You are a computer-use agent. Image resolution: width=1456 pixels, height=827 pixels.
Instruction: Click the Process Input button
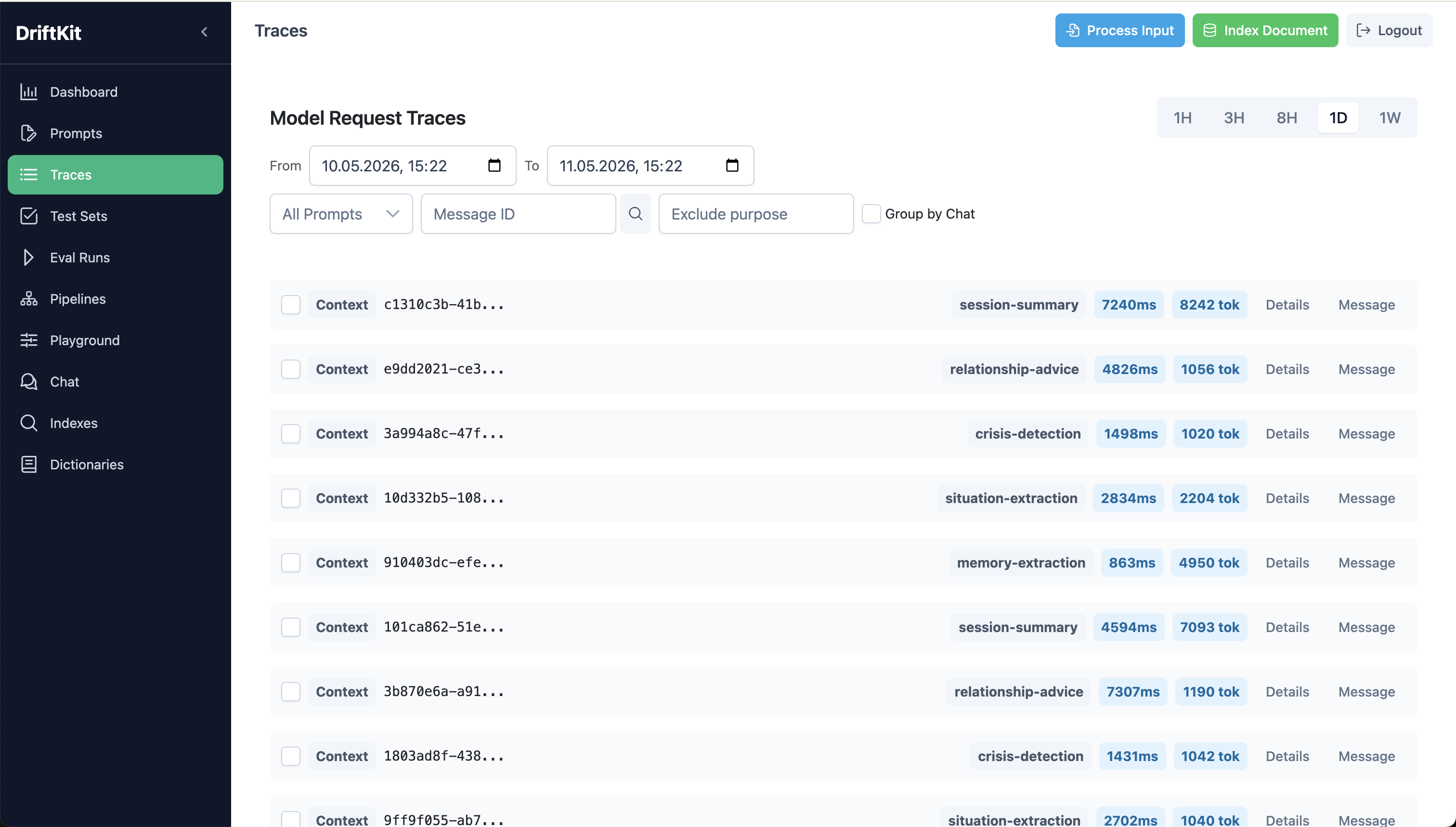pos(1120,31)
